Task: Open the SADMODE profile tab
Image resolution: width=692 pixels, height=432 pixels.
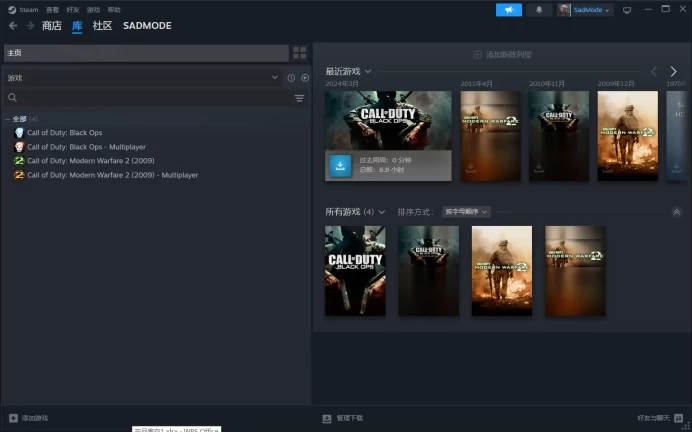Action: pyautogui.click(x=147, y=26)
